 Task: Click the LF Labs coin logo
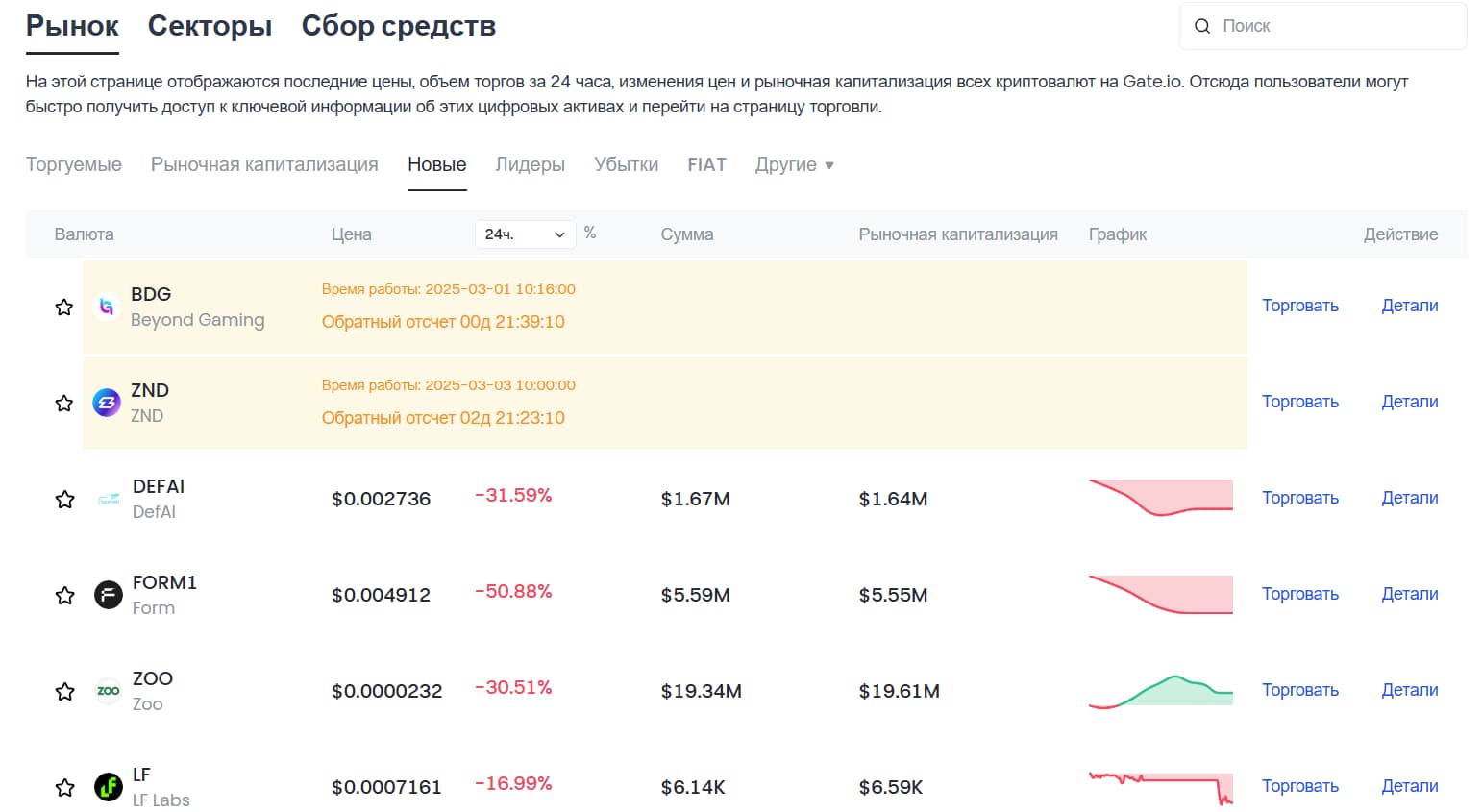[109, 787]
